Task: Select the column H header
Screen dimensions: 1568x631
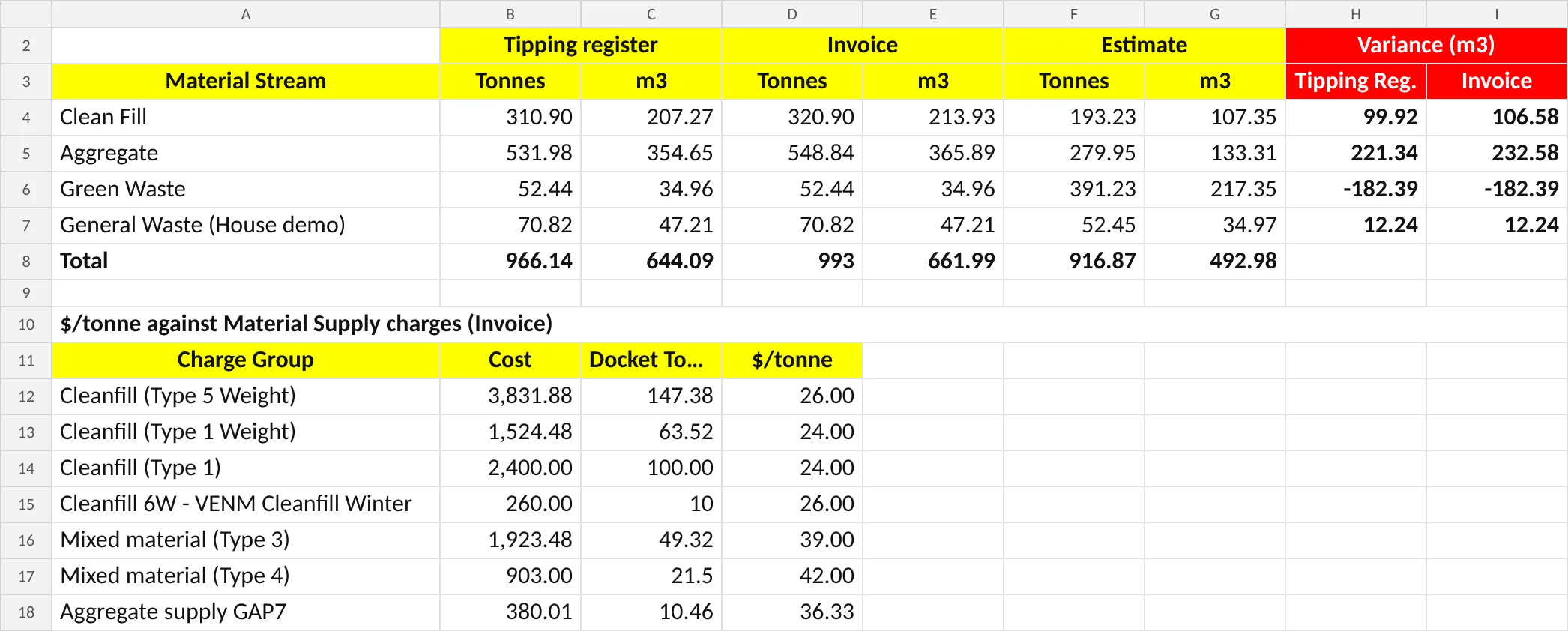Action: (1355, 14)
